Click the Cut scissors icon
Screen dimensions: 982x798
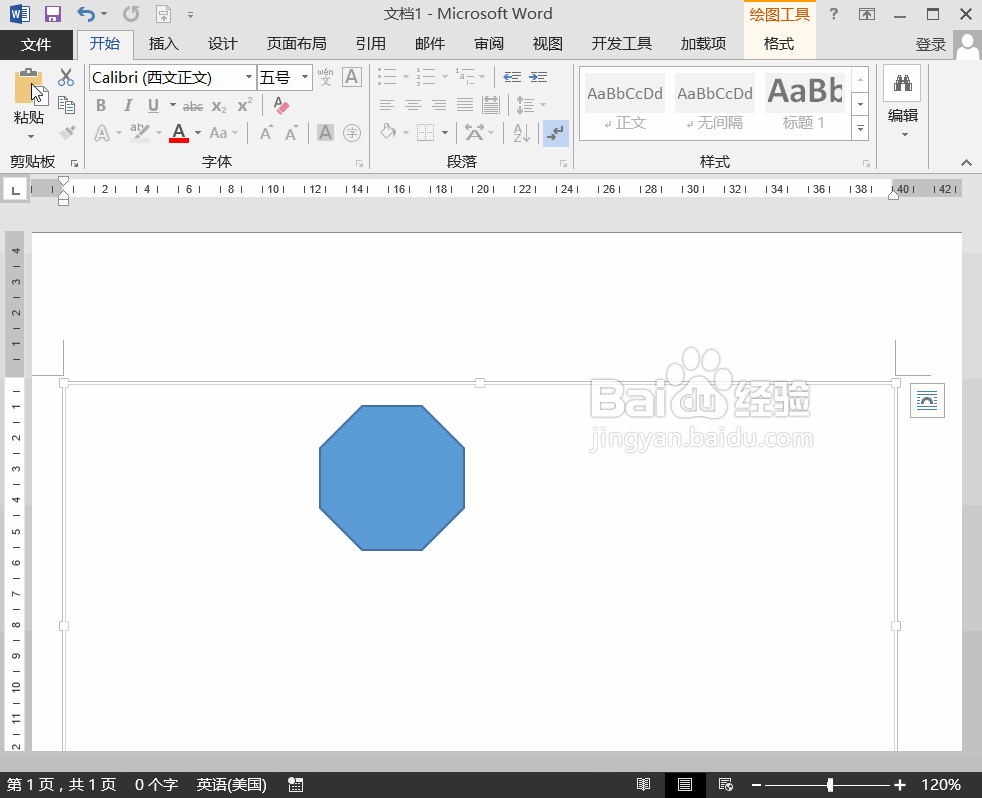click(x=66, y=78)
